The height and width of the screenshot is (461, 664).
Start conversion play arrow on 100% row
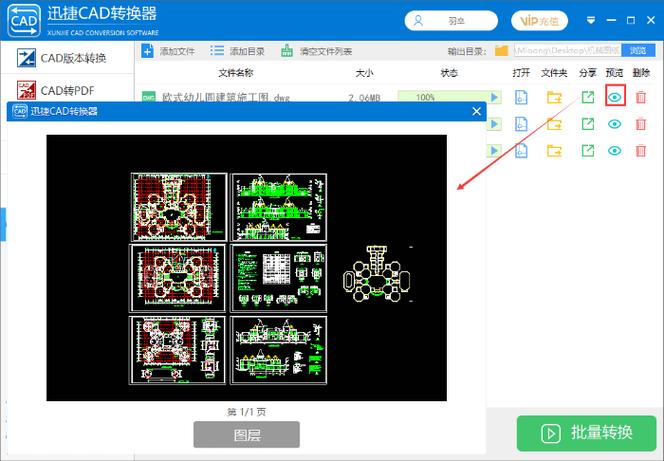tap(494, 97)
